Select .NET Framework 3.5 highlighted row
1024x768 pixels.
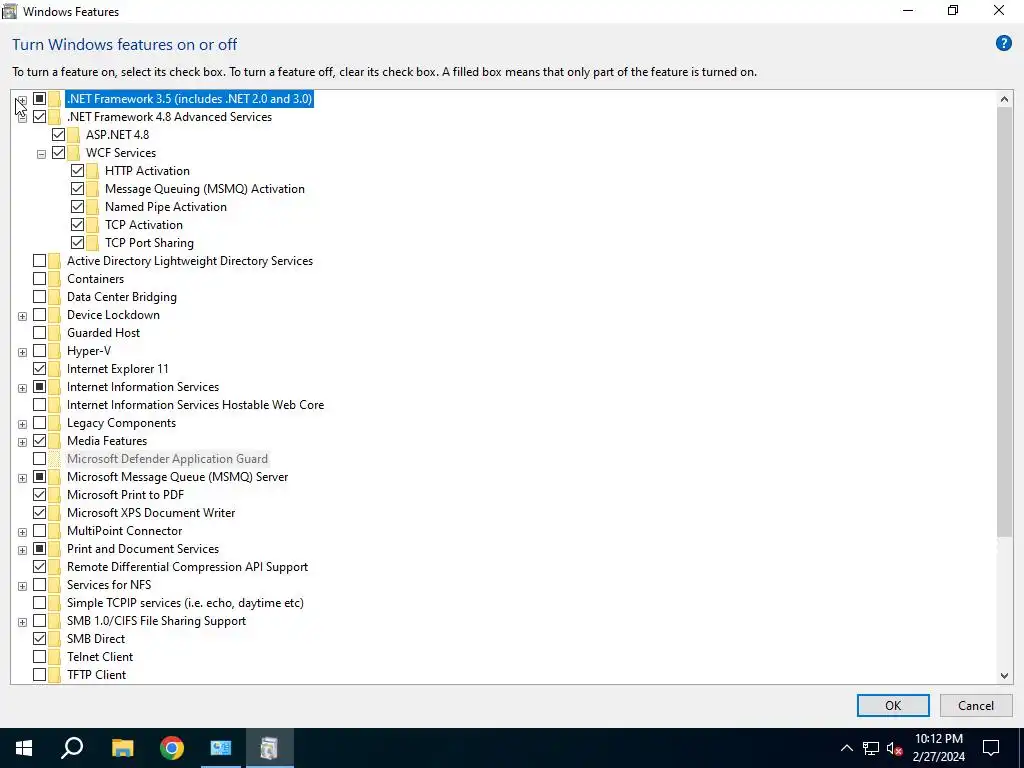click(x=189, y=99)
